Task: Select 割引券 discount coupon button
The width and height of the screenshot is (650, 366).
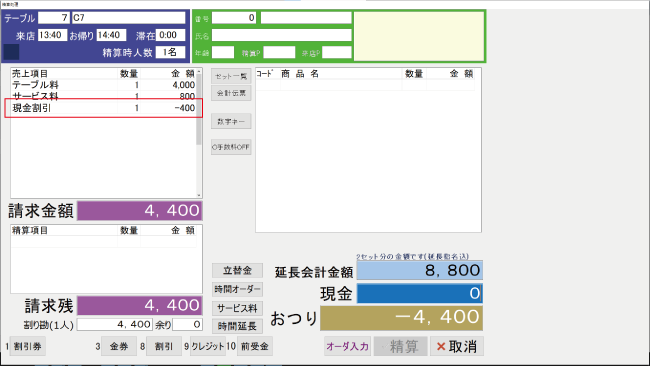Action: pyautogui.click(x=27, y=346)
